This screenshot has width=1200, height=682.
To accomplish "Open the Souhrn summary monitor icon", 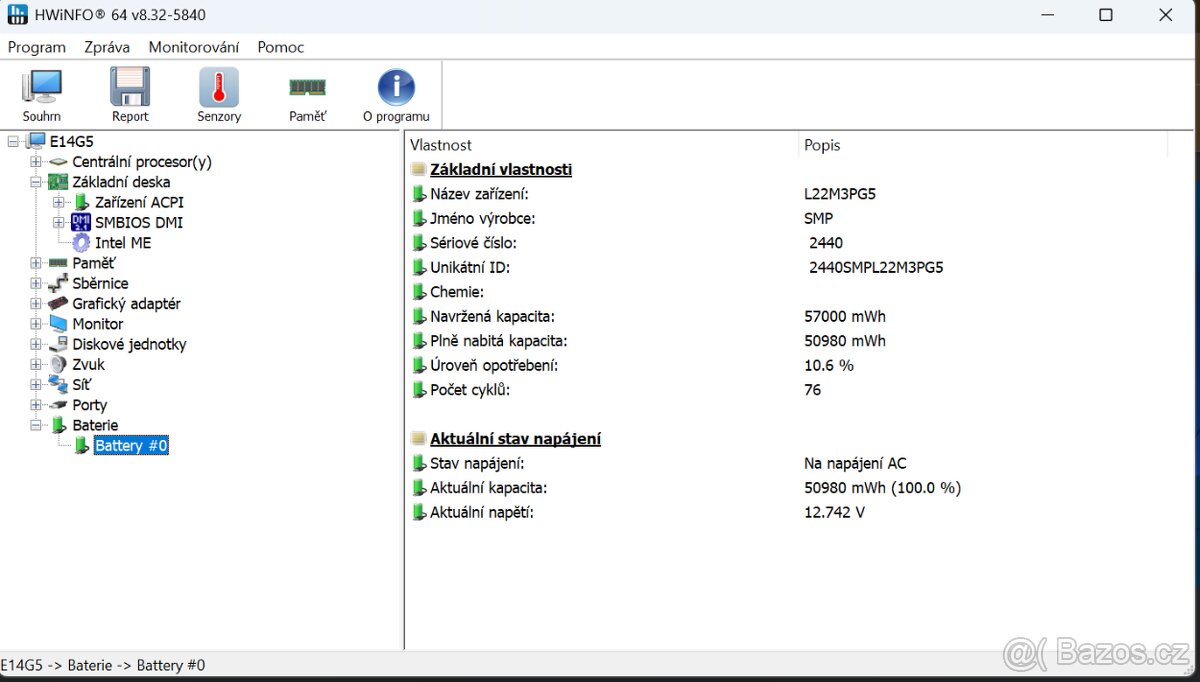I will click(x=42, y=88).
